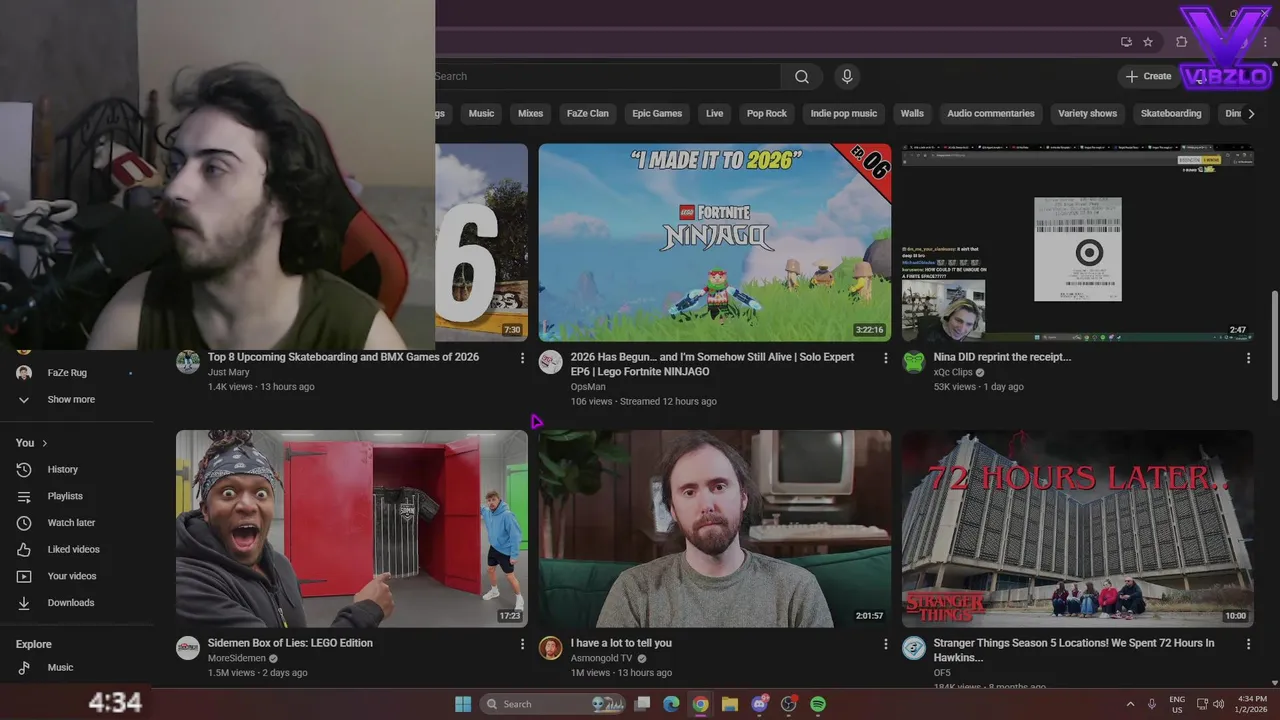Expand the You section chevron
The width and height of the screenshot is (1280, 720).
(x=45, y=443)
